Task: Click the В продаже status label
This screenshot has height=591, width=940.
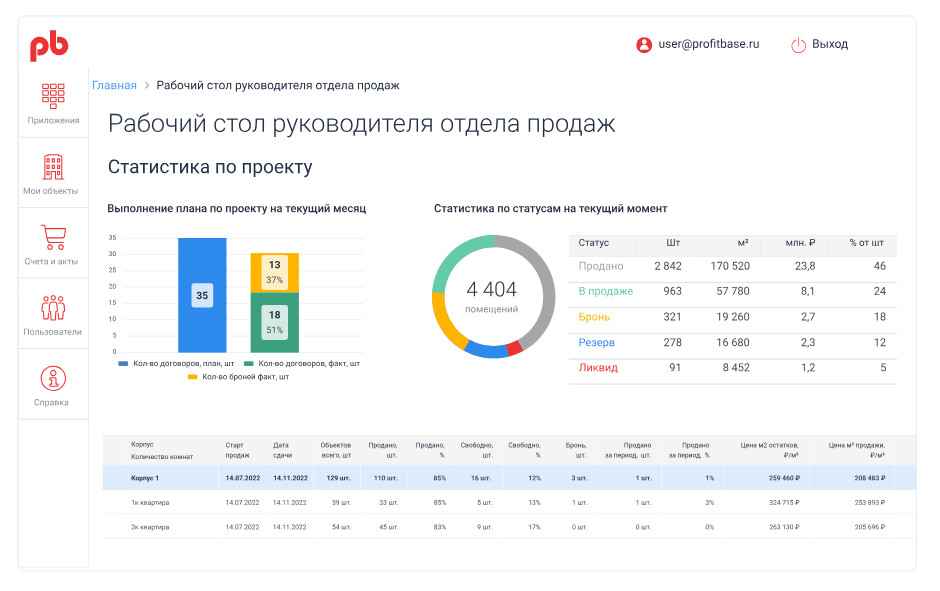Action: [x=605, y=291]
